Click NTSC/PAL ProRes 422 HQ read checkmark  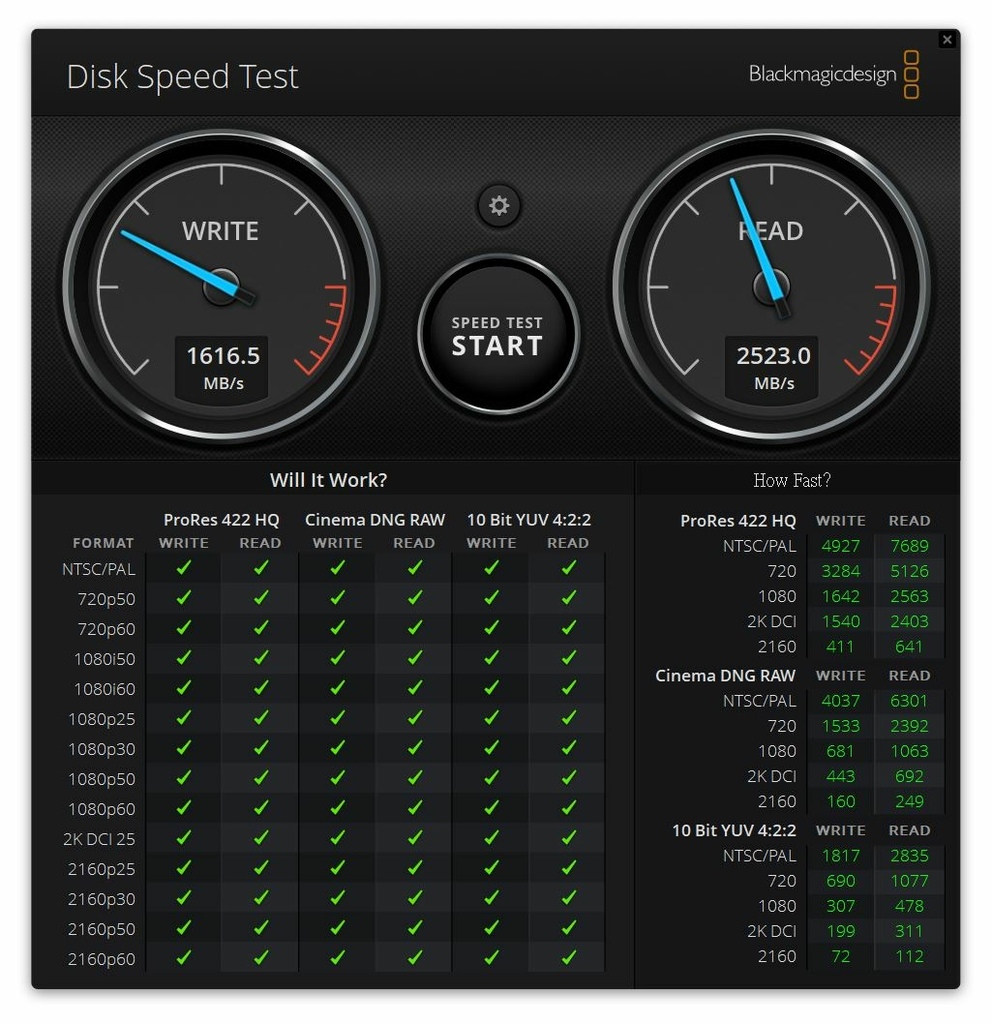click(x=261, y=568)
